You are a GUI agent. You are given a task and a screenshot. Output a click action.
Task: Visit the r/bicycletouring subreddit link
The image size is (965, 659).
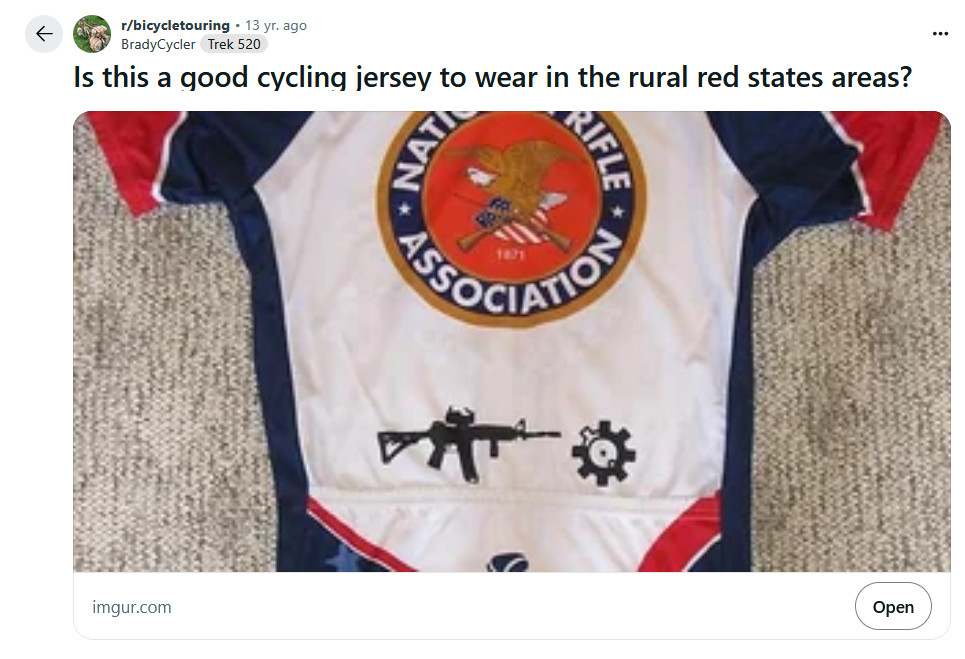(175, 25)
